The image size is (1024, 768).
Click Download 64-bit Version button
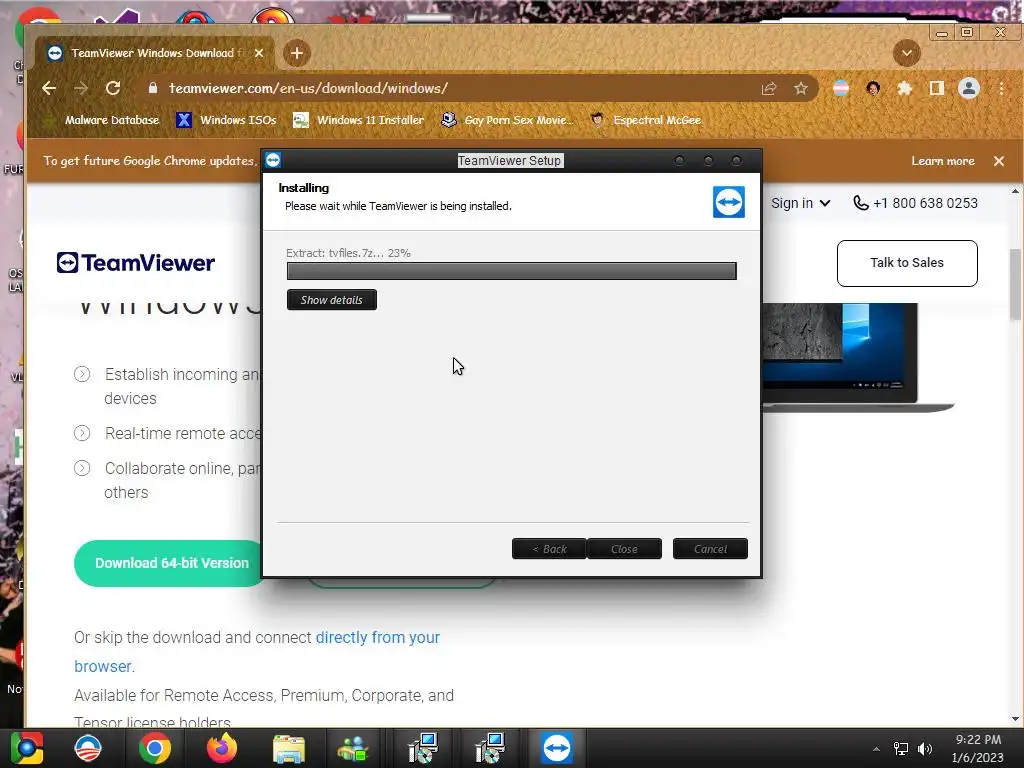[171, 563]
